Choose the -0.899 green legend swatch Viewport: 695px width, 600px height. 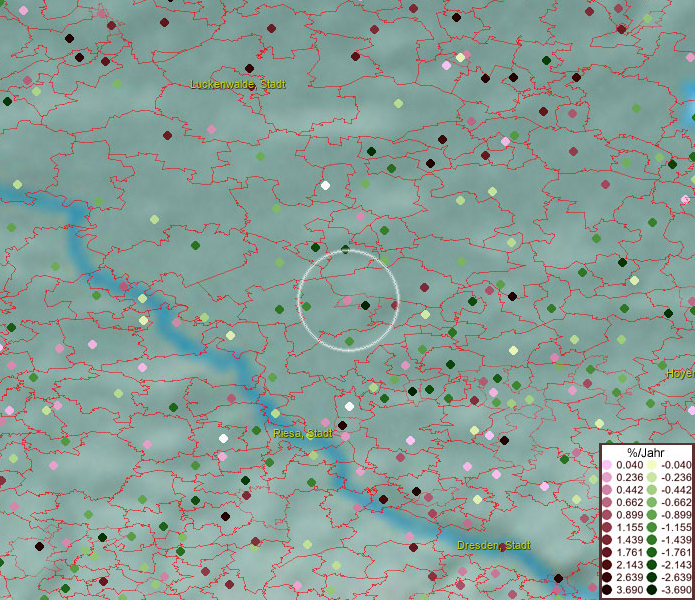652,515
